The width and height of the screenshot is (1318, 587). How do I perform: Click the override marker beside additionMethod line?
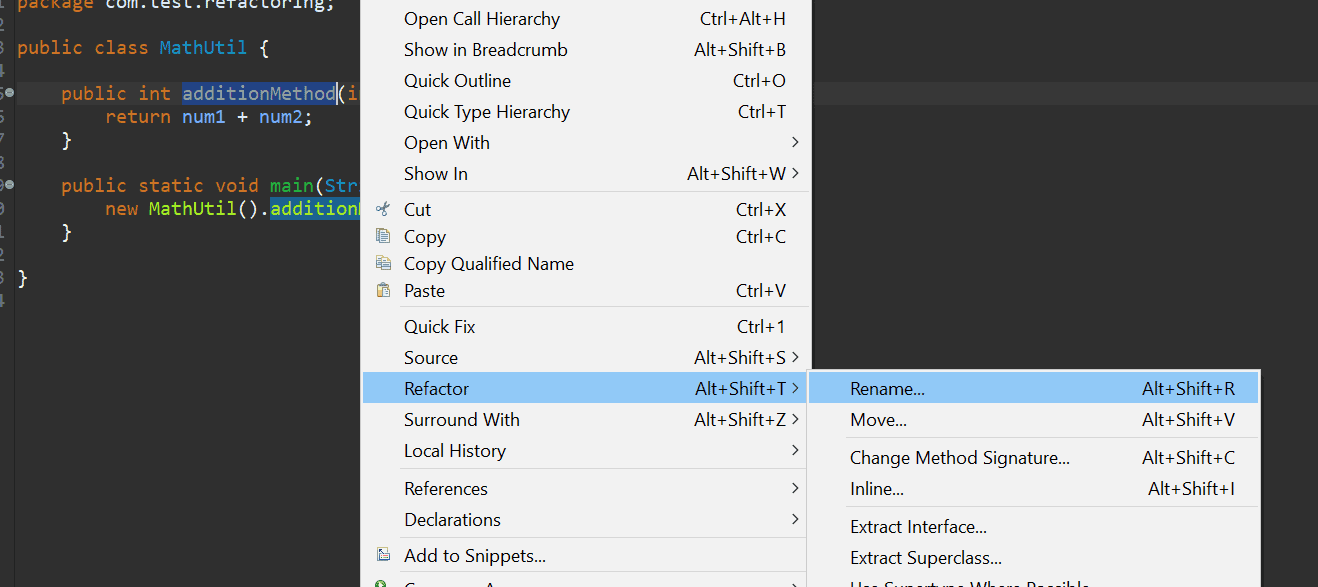click(x=9, y=93)
